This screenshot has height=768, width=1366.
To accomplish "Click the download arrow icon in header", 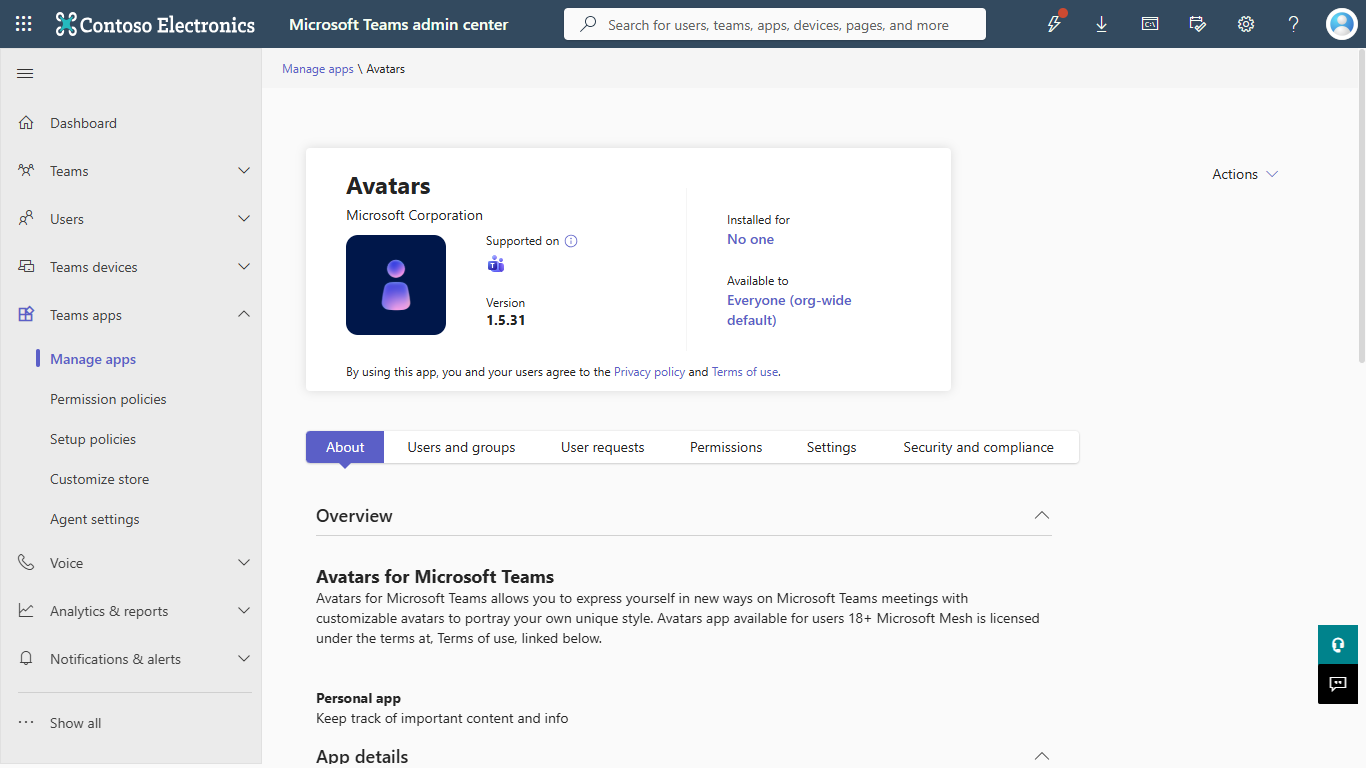I will [1102, 24].
